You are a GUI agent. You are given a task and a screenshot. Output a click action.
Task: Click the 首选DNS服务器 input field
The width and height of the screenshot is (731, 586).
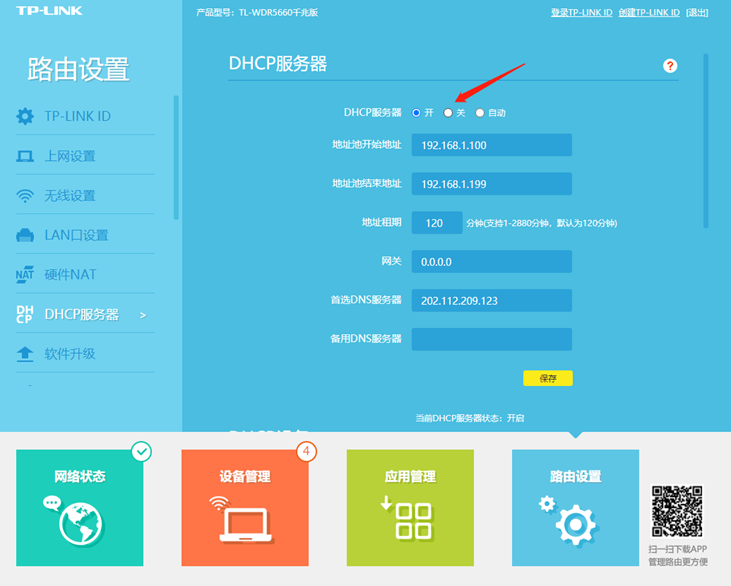click(491, 300)
